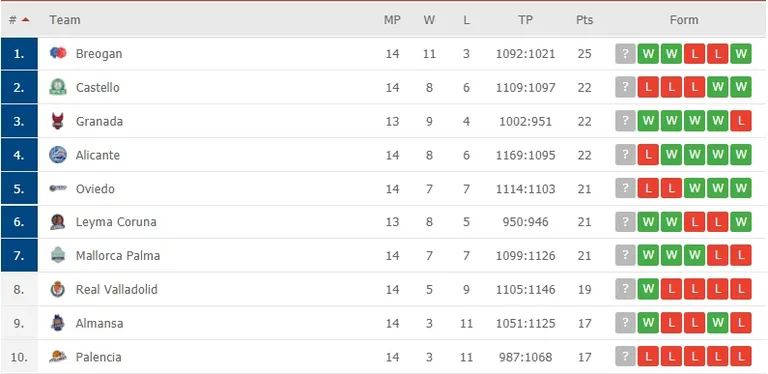Click the Alicante team logo icon
The height and width of the screenshot is (374, 768).
[58, 155]
